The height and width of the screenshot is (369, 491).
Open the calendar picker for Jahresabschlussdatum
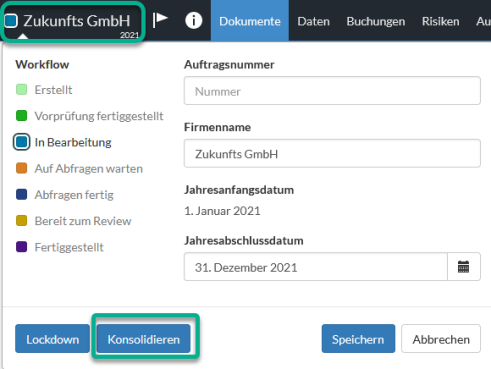pos(463,267)
